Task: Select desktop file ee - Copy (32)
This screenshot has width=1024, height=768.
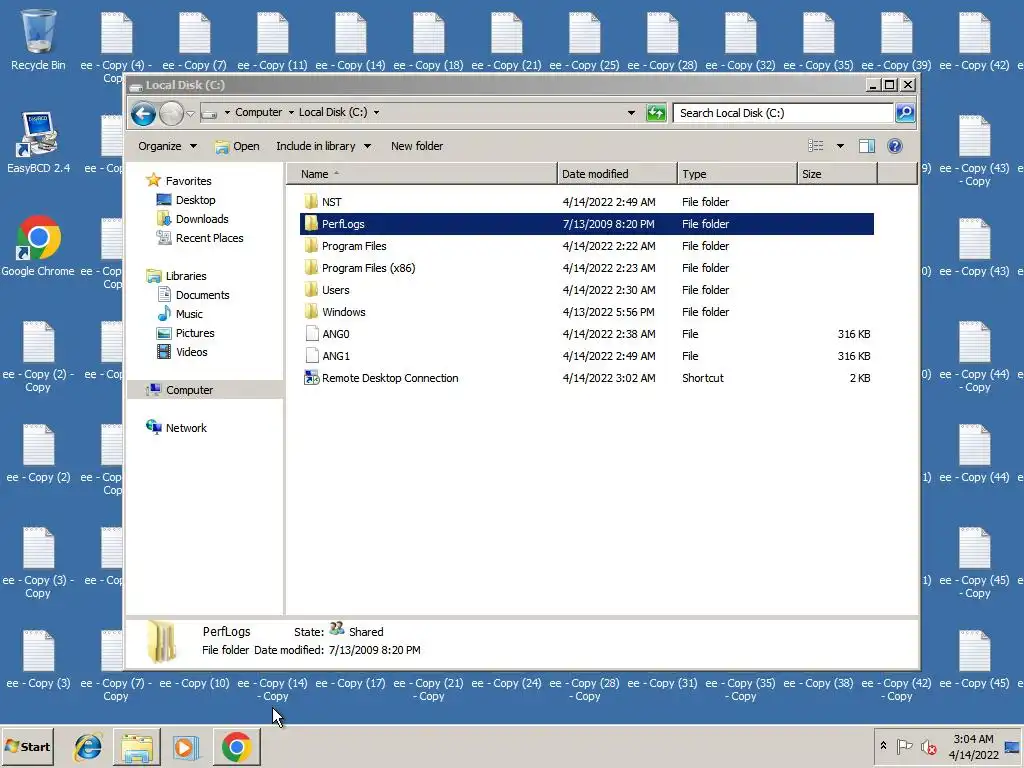Action: [740, 41]
